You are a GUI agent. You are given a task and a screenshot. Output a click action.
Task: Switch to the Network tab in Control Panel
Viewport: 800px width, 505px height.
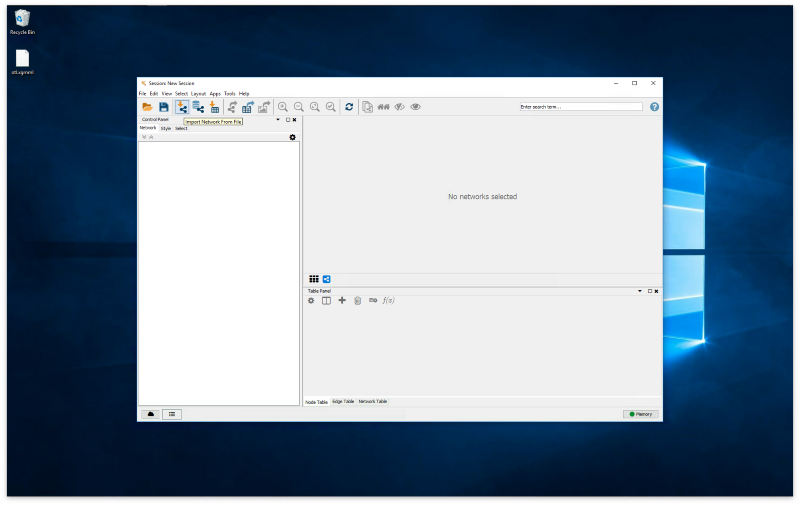(148, 128)
